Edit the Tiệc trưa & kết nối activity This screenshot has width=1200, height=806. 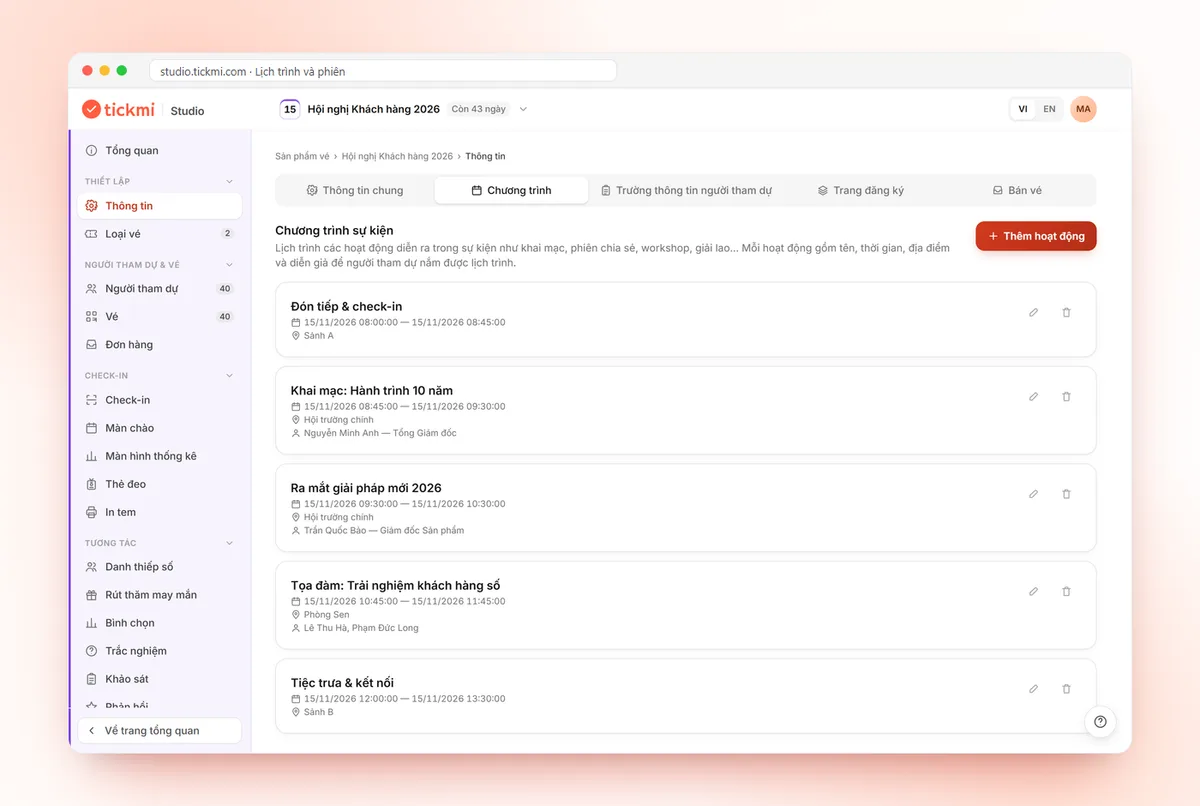coord(1033,689)
